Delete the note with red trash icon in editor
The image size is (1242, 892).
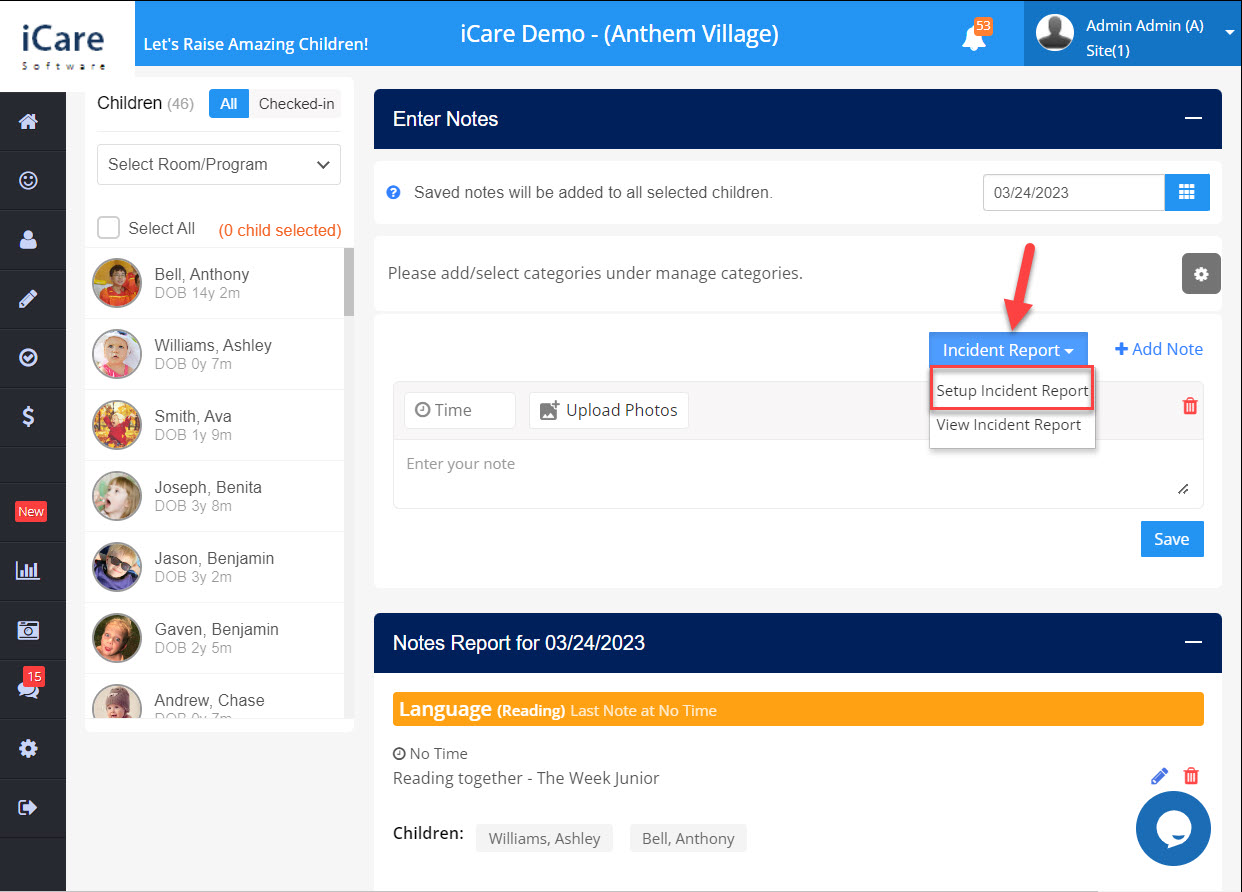pos(1190,406)
